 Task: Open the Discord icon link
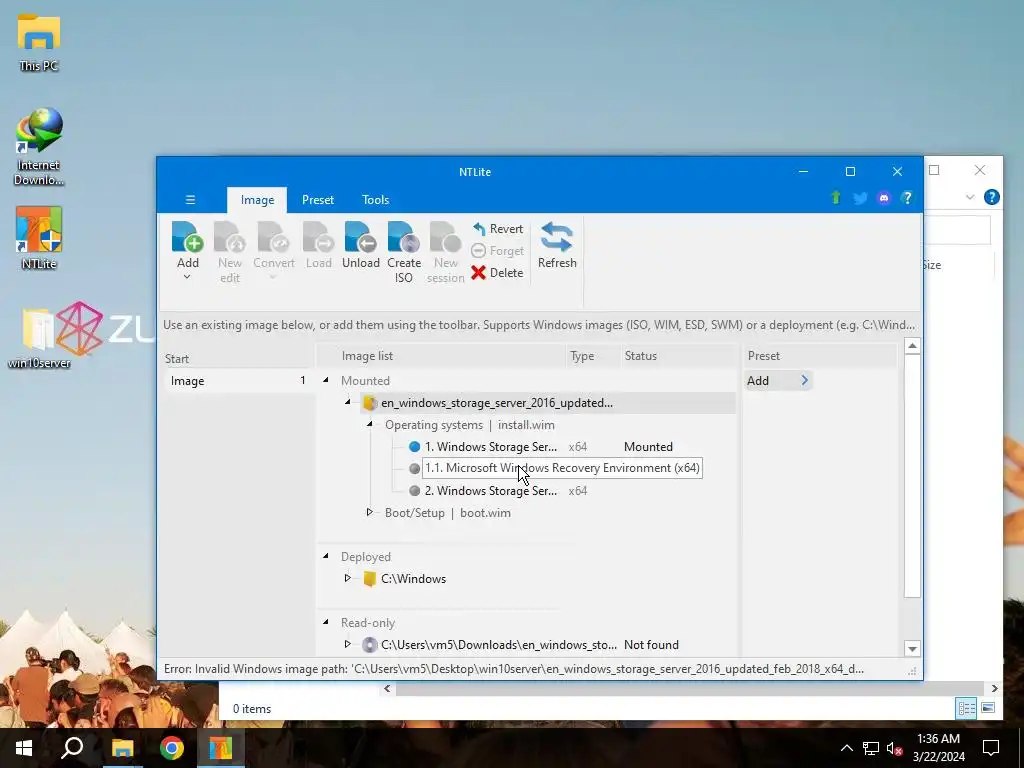coord(884,198)
